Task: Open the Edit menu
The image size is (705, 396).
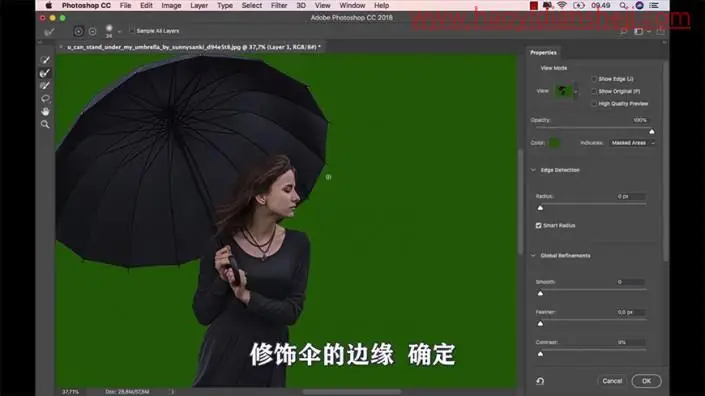Action: 146,5
